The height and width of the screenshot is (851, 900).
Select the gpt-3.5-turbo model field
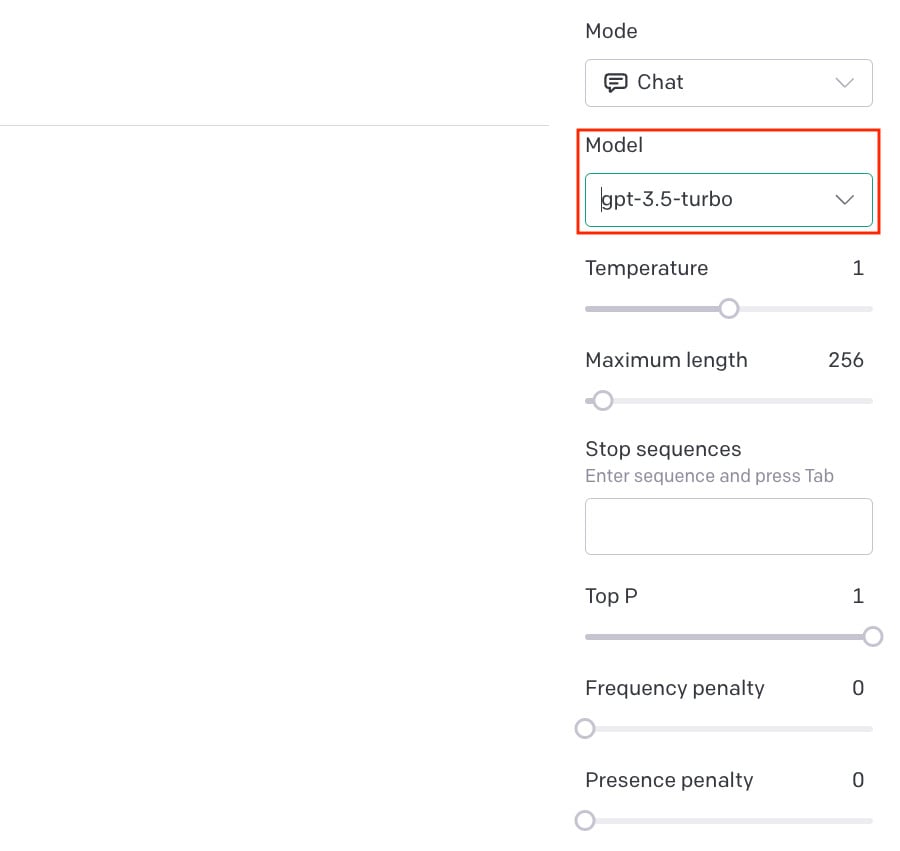click(x=700, y=200)
